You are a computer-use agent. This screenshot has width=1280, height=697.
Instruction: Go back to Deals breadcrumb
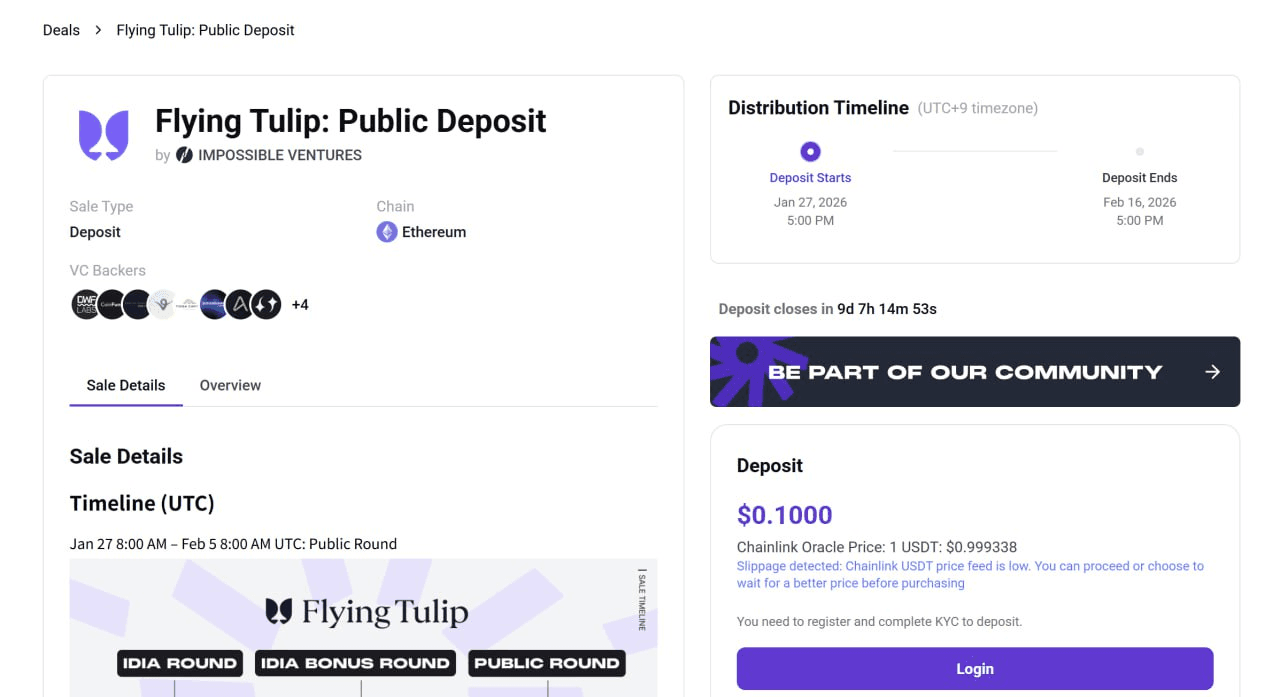61,30
